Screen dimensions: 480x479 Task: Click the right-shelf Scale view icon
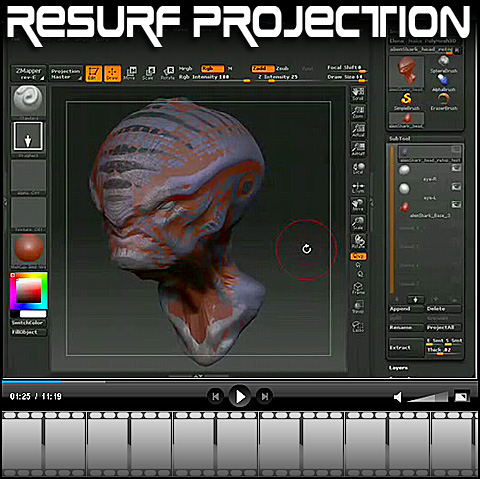pos(358,223)
